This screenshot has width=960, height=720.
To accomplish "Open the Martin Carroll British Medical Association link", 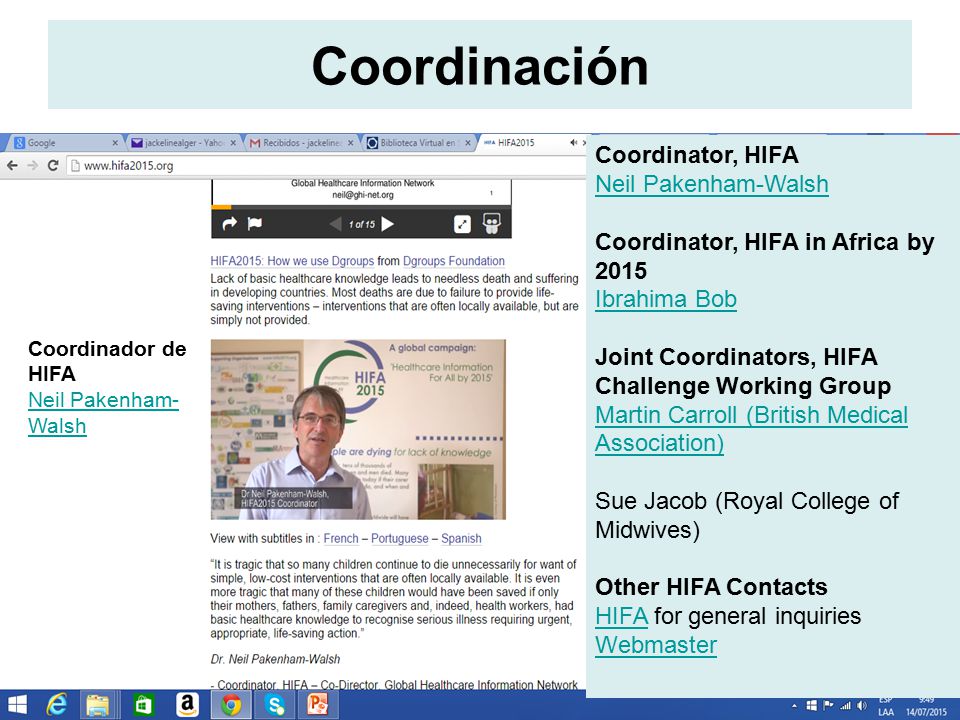I will 751,429.
